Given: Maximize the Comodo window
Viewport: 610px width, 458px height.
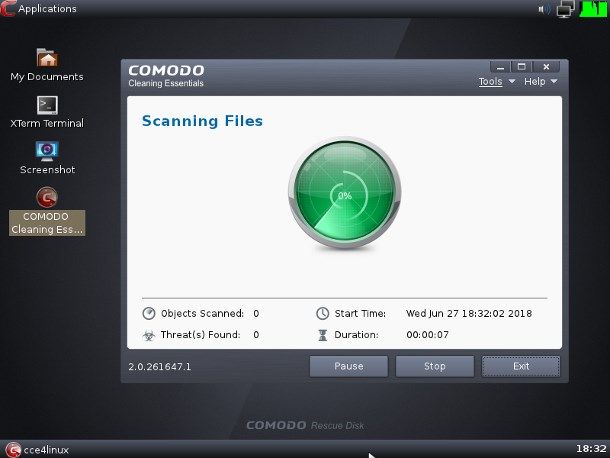Looking at the screenshot, I should coord(522,67).
